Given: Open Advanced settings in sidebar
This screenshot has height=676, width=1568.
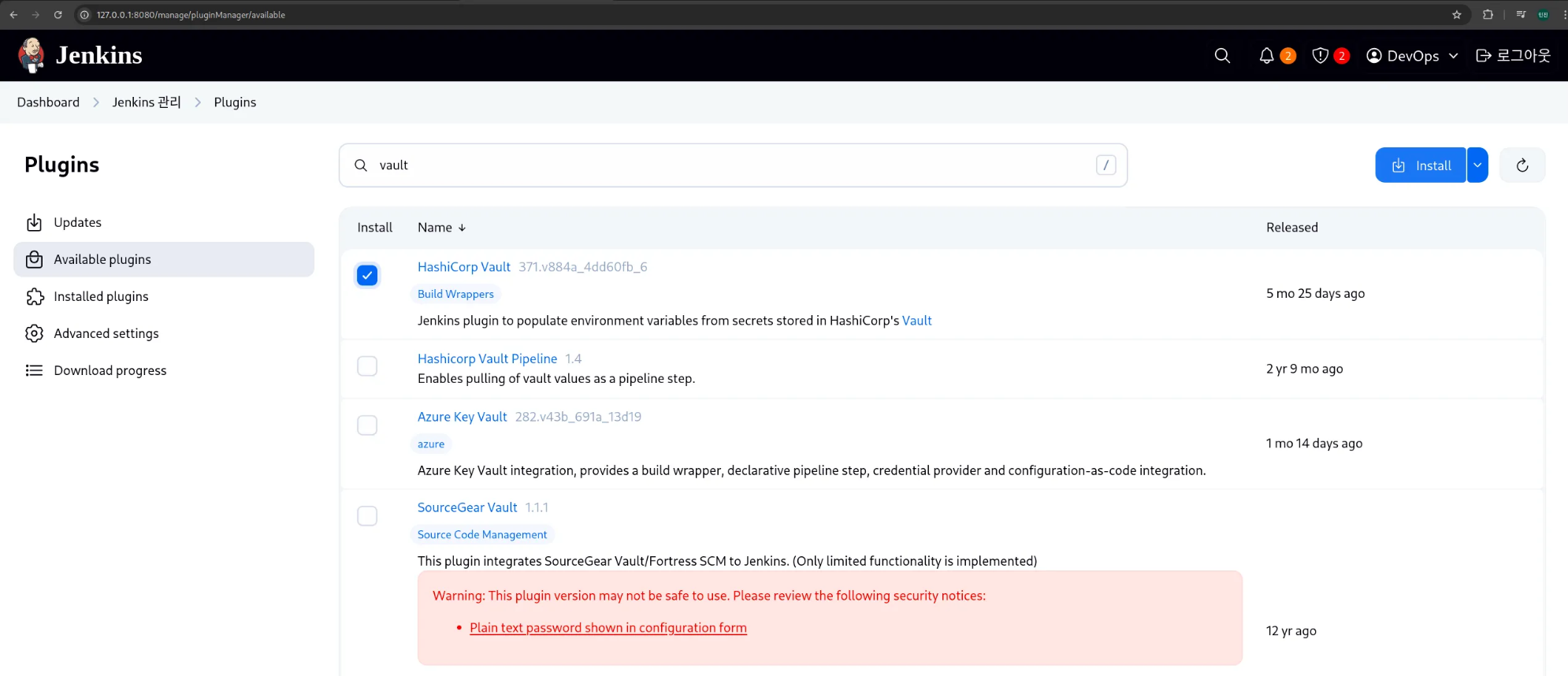Looking at the screenshot, I should click(x=164, y=333).
